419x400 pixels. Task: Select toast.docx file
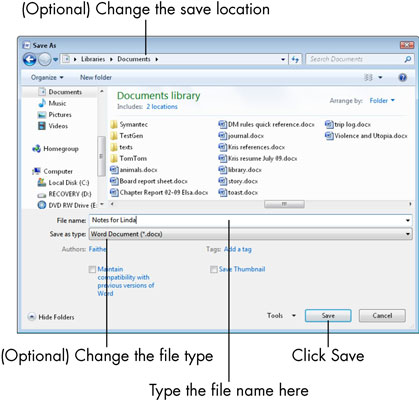coord(238,192)
